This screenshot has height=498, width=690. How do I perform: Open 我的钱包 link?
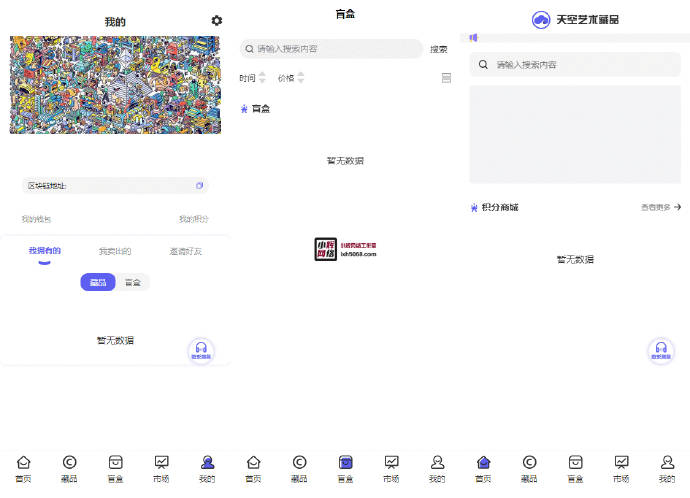pos(36,219)
